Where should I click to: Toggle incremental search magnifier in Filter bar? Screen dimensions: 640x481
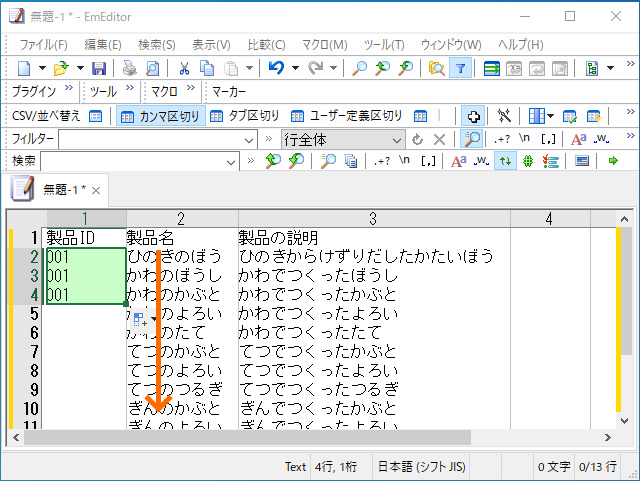pyautogui.click(x=471, y=139)
